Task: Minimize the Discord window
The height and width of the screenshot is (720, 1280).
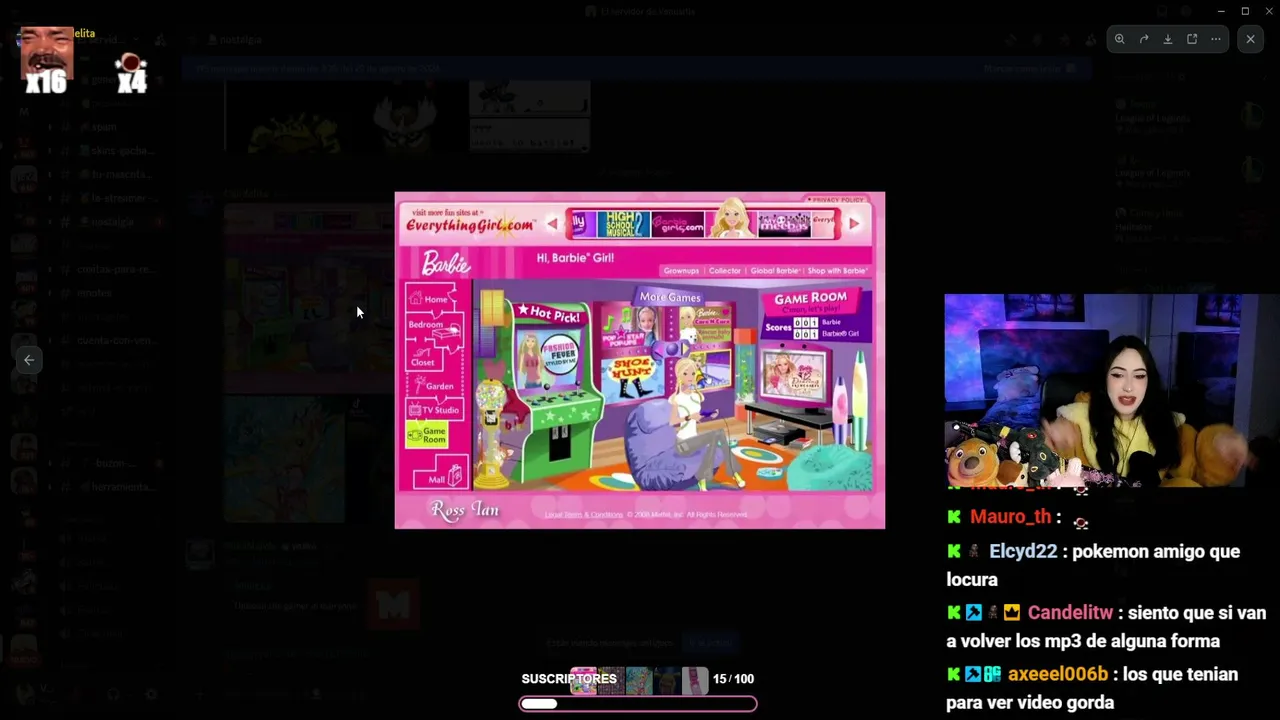Action: click(x=1221, y=11)
